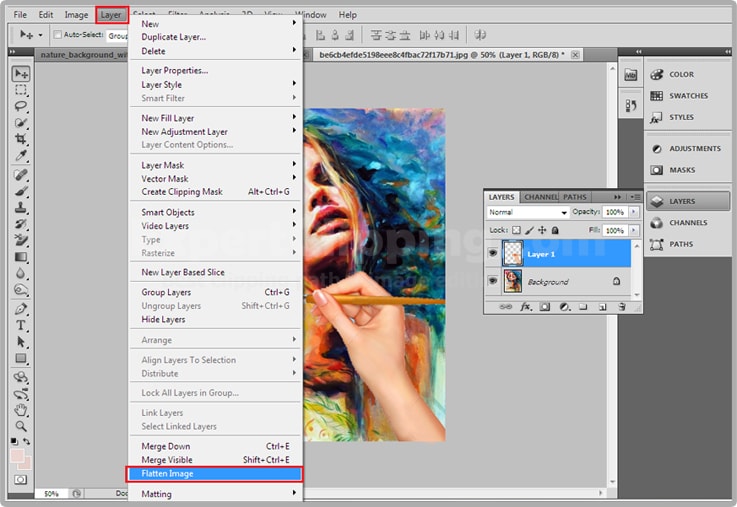Hide the Background layer eye icon

click(493, 281)
